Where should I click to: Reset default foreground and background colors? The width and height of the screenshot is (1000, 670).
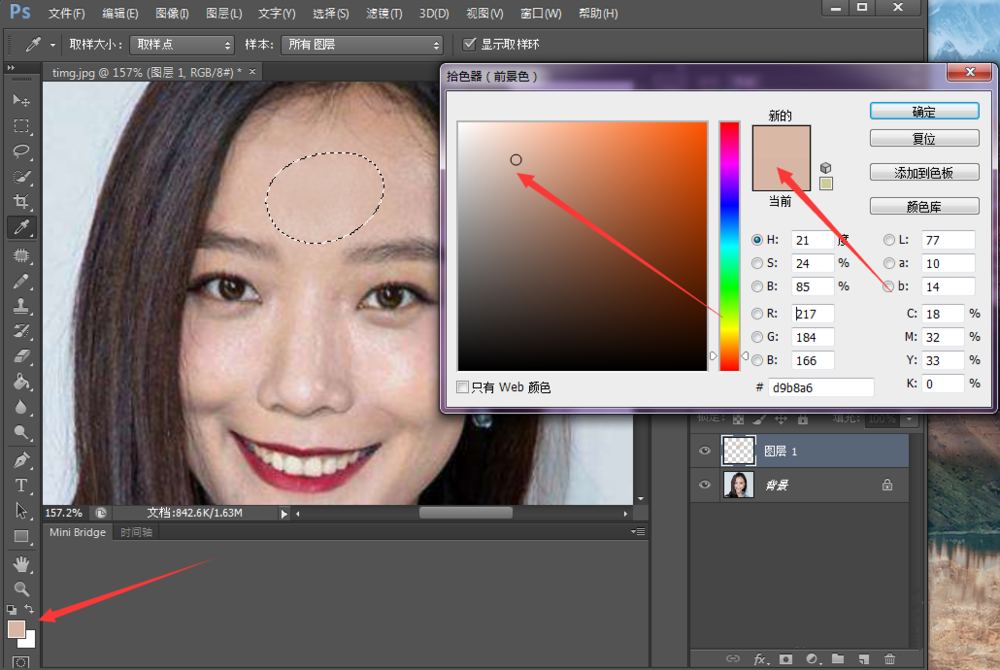pos(11,609)
